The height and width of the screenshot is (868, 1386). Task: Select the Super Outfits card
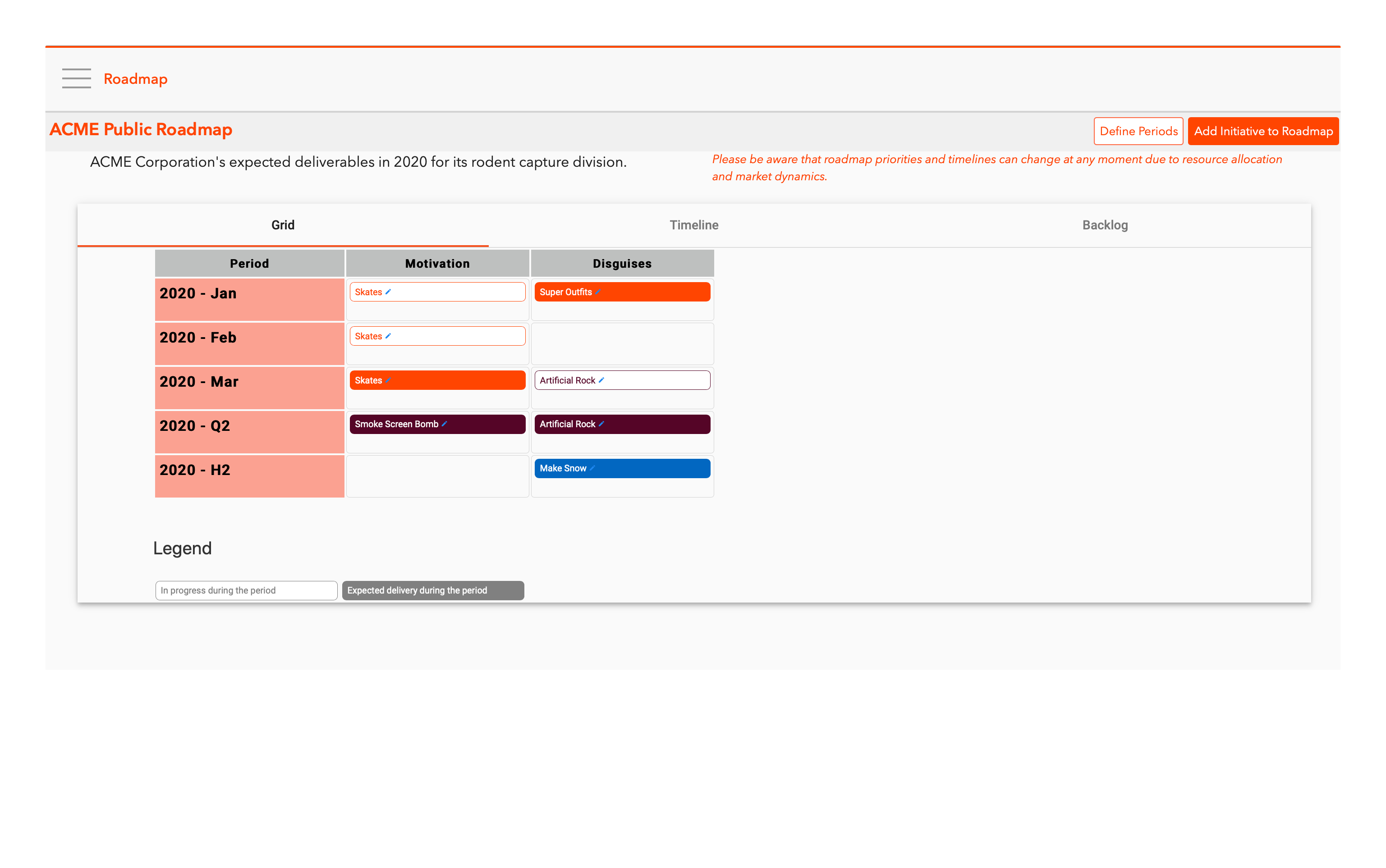click(622, 292)
